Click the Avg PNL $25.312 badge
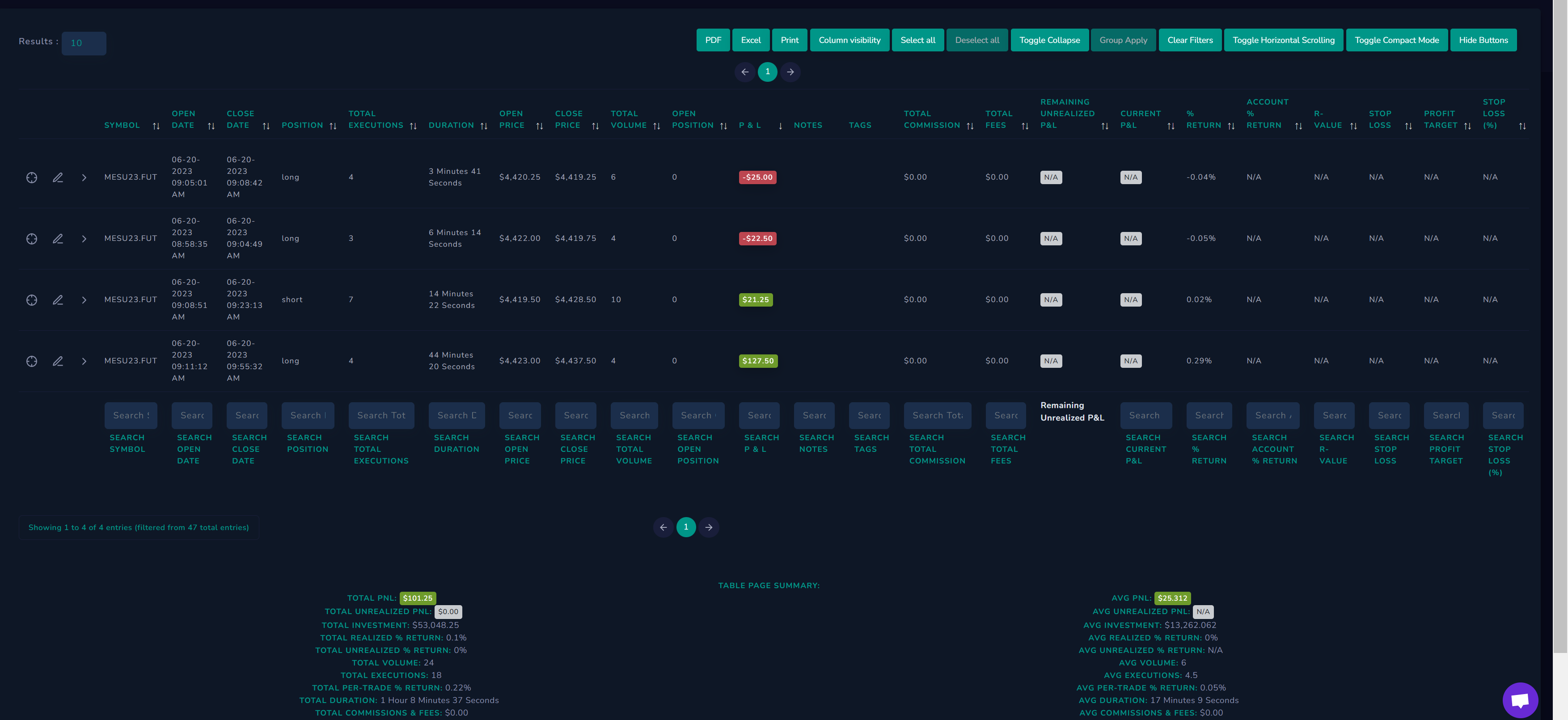The image size is (1568, 720). (1172, 598)
